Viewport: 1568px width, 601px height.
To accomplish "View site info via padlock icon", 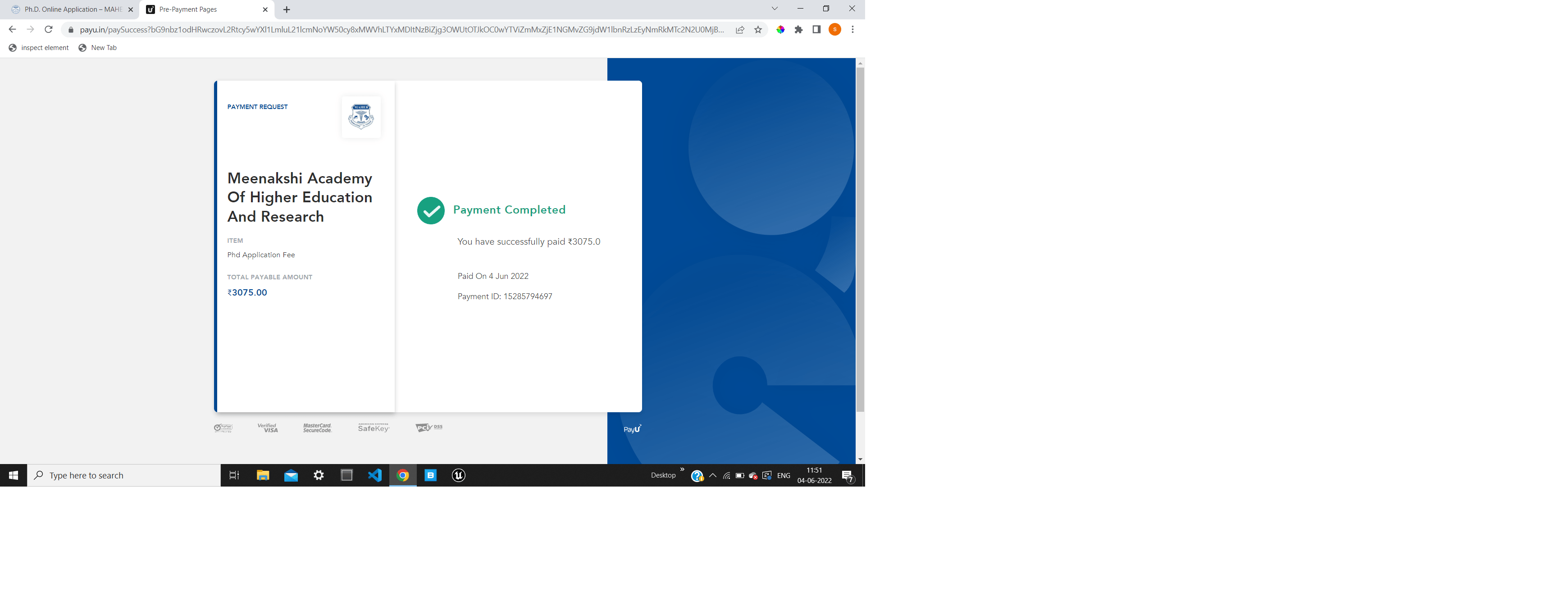I will click(x=71, y=30).
